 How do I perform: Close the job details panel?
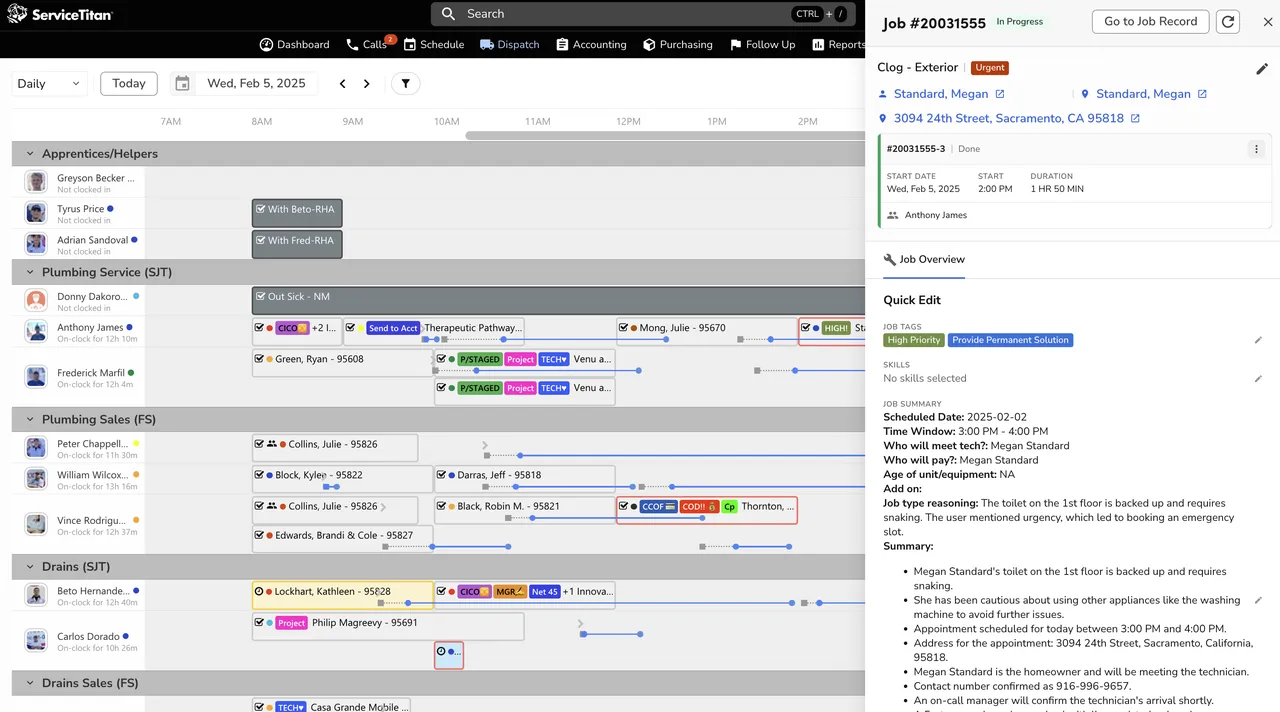pos(1268,22)
